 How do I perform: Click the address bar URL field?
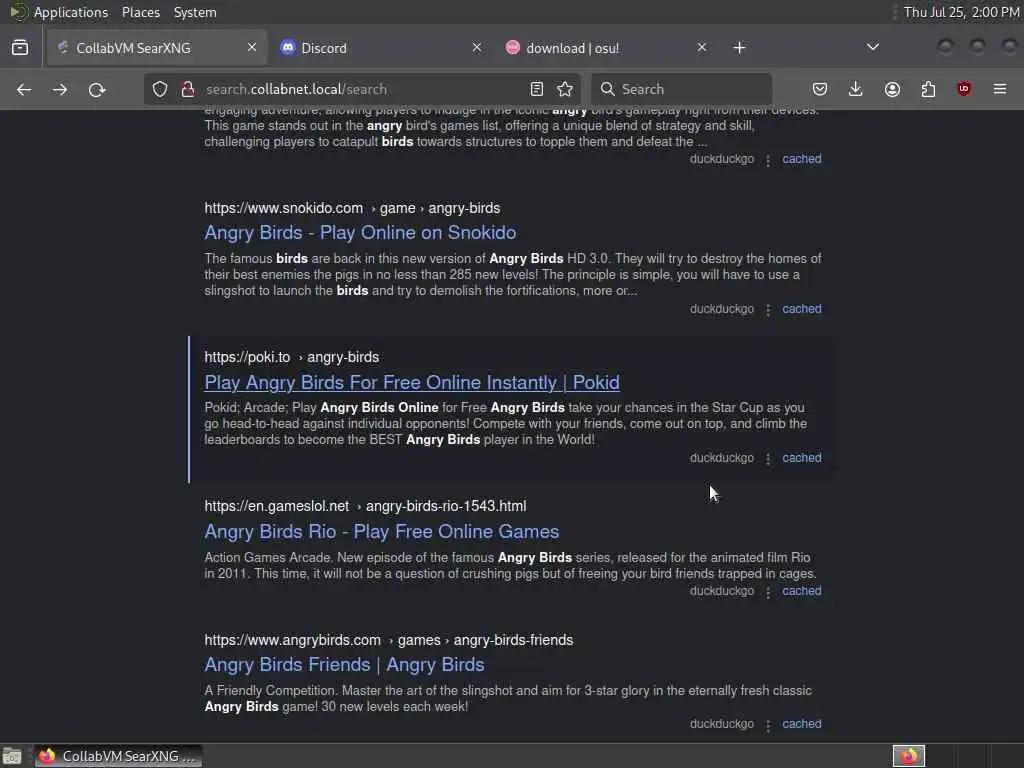362,89
